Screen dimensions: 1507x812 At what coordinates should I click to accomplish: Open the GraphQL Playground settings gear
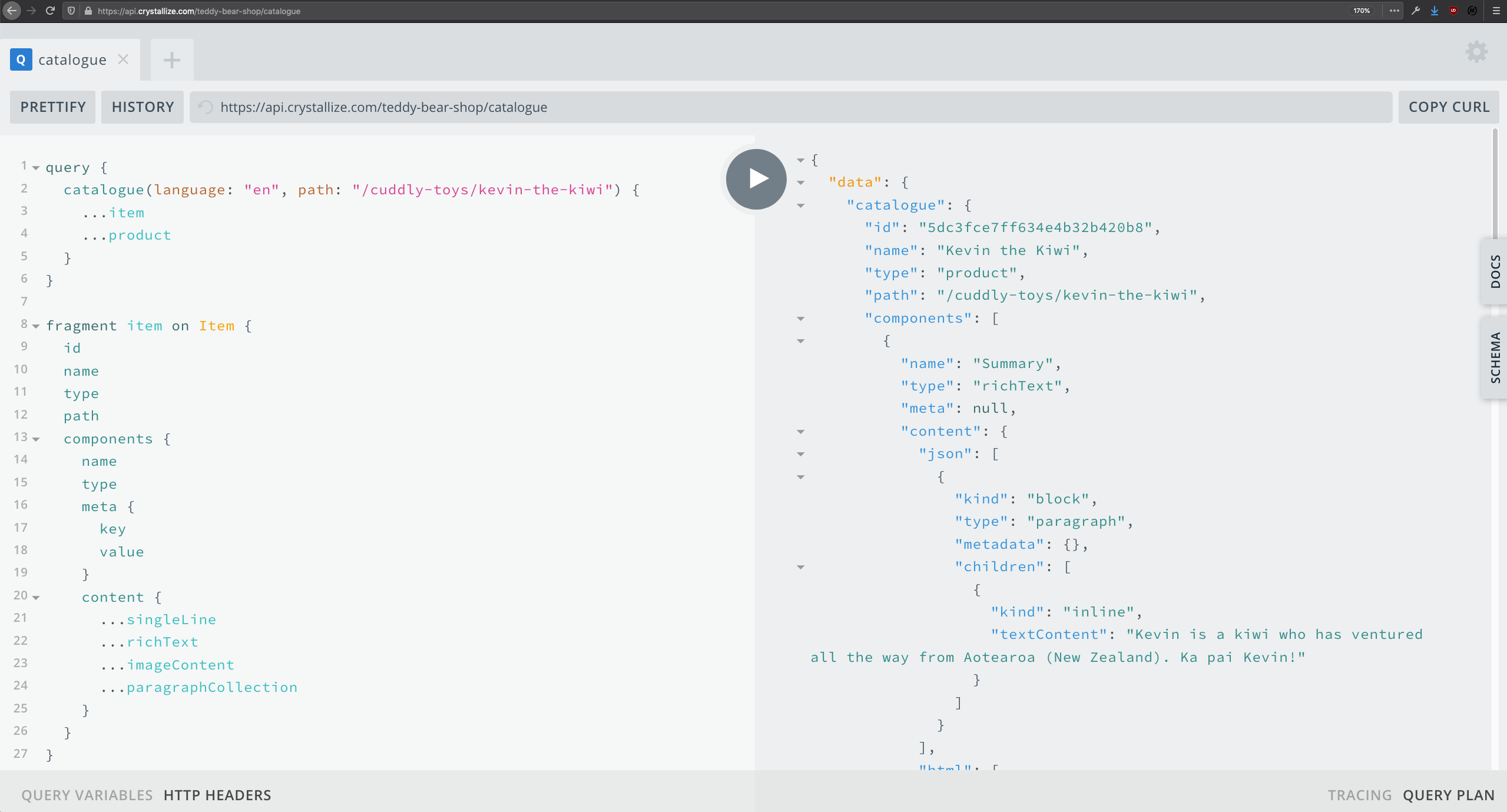[x=1476, y=52]
